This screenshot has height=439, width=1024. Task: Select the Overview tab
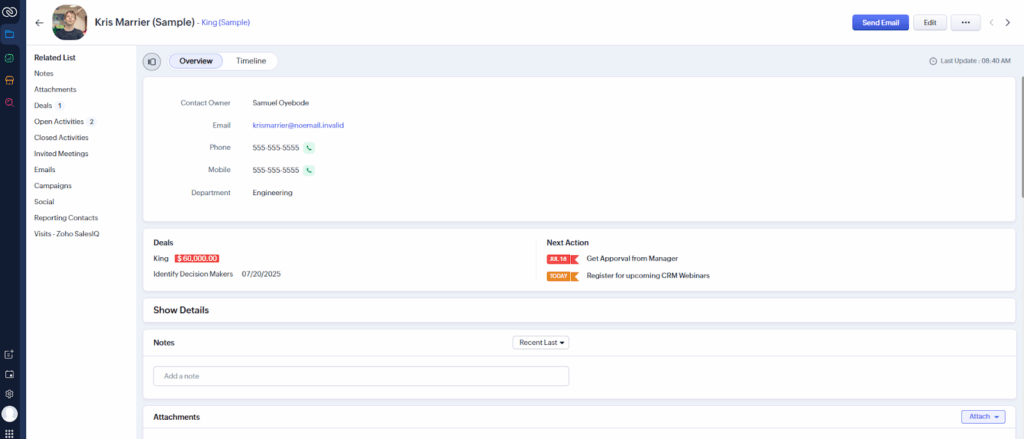(196, 61)
